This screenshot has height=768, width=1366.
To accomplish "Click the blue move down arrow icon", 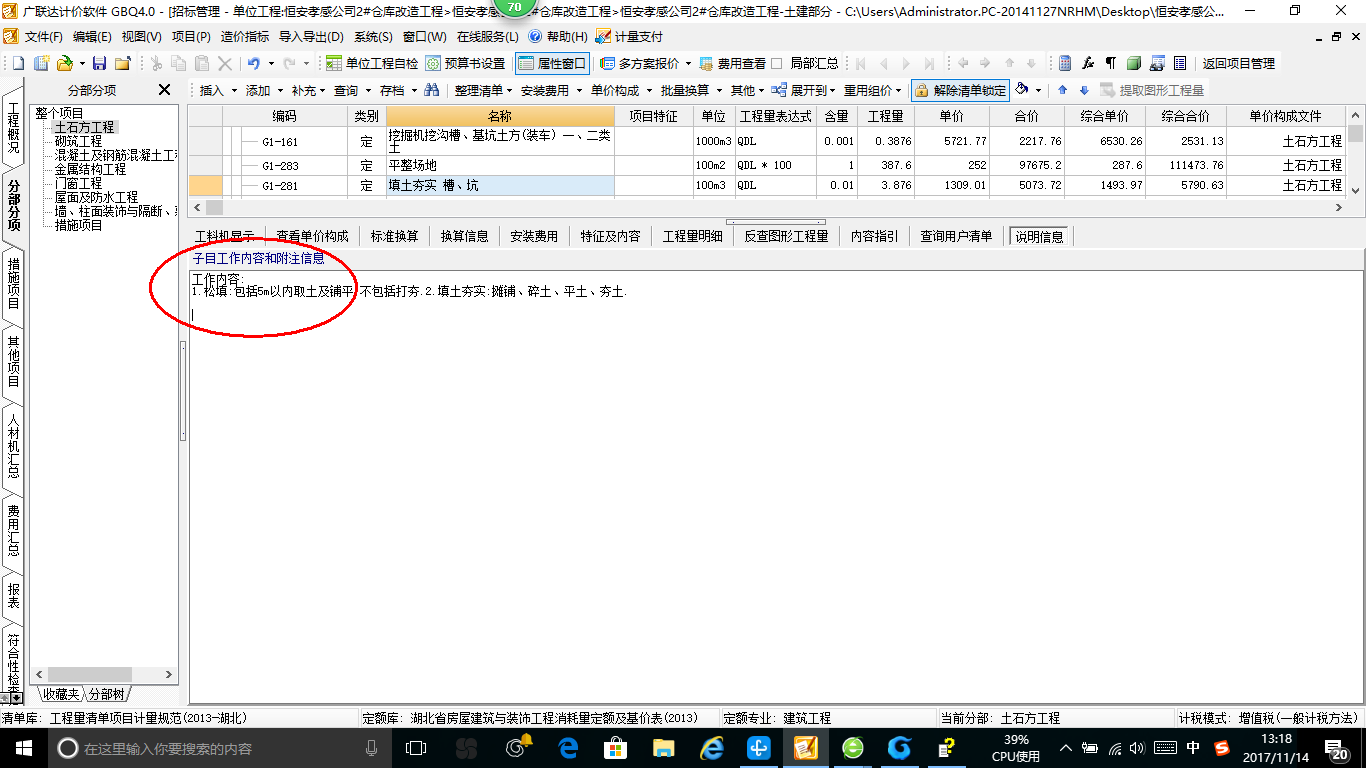I will click(1084, 90).
